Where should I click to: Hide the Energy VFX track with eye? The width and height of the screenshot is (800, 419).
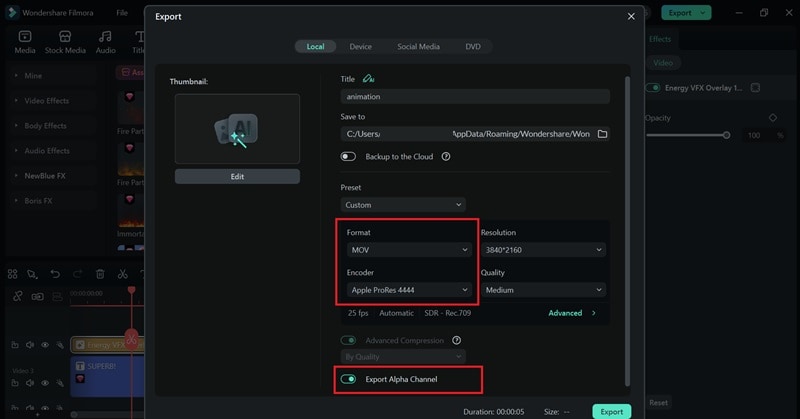pos(45,345)
